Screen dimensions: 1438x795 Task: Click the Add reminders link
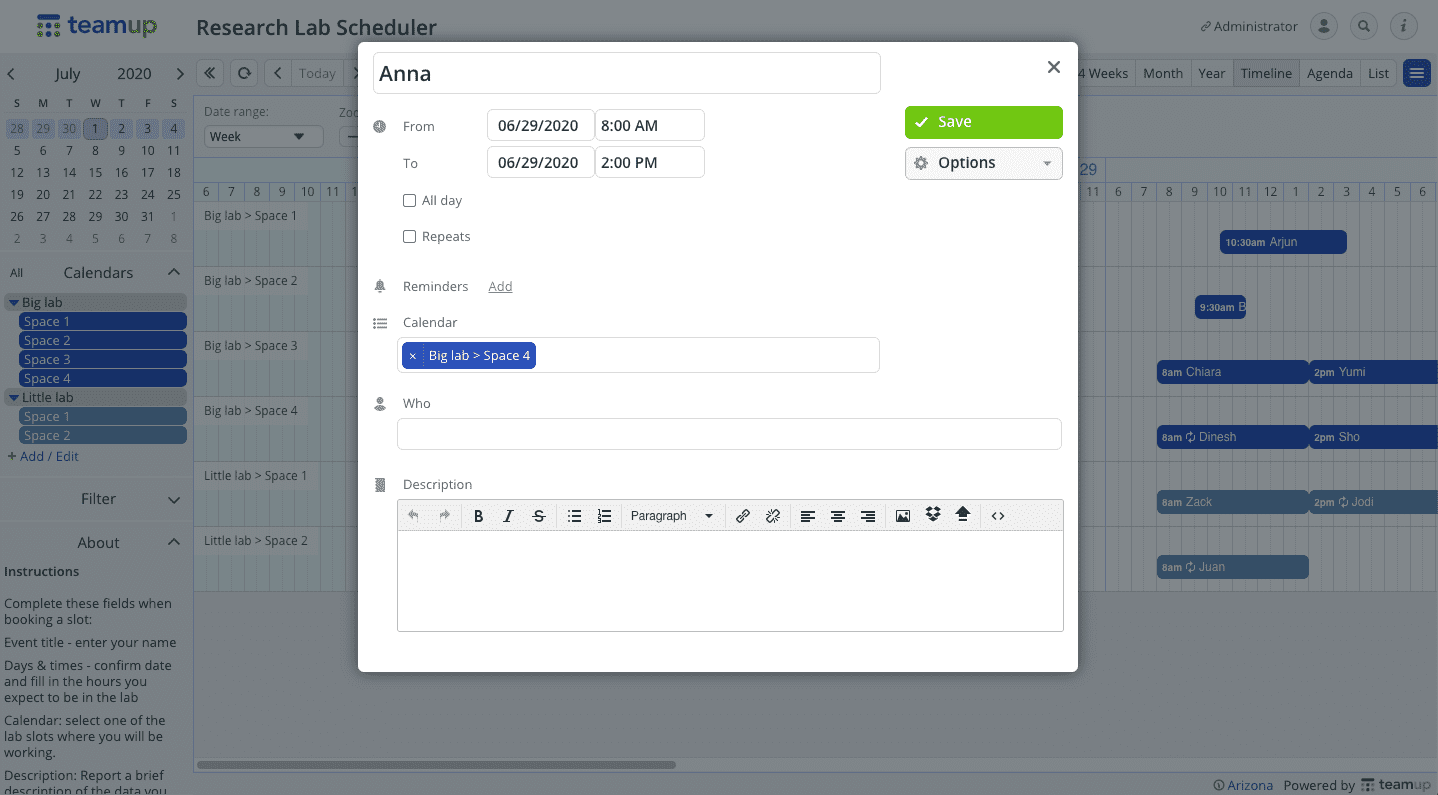click(x=500, y=287)
